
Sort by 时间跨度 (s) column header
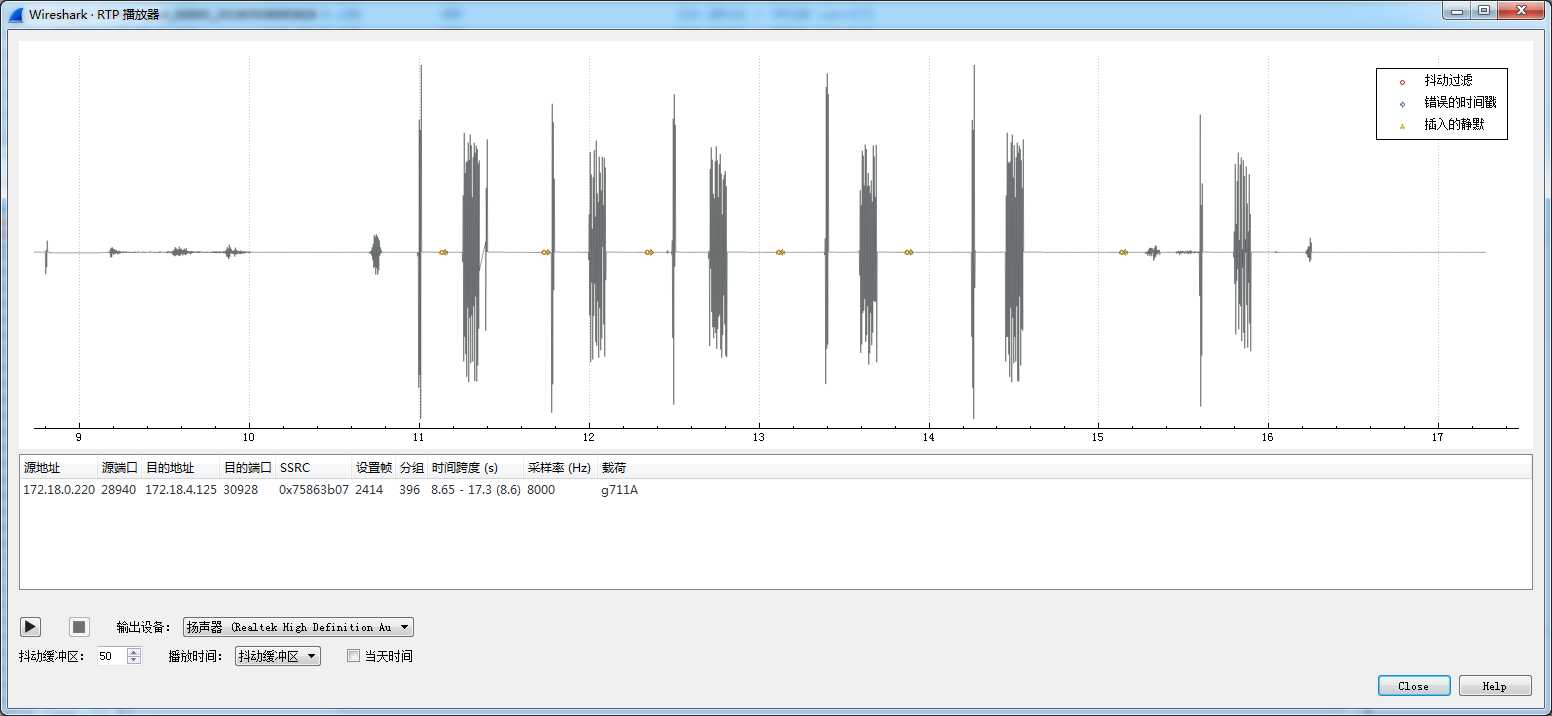click(x=475, y=467)
